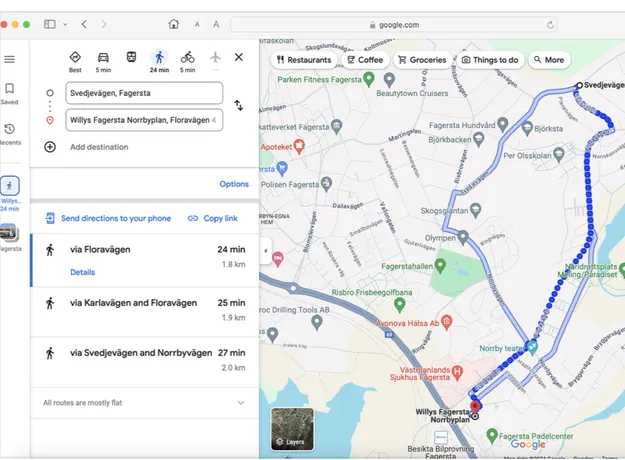
Task: Filter map by Coffee
Action: 365,60
